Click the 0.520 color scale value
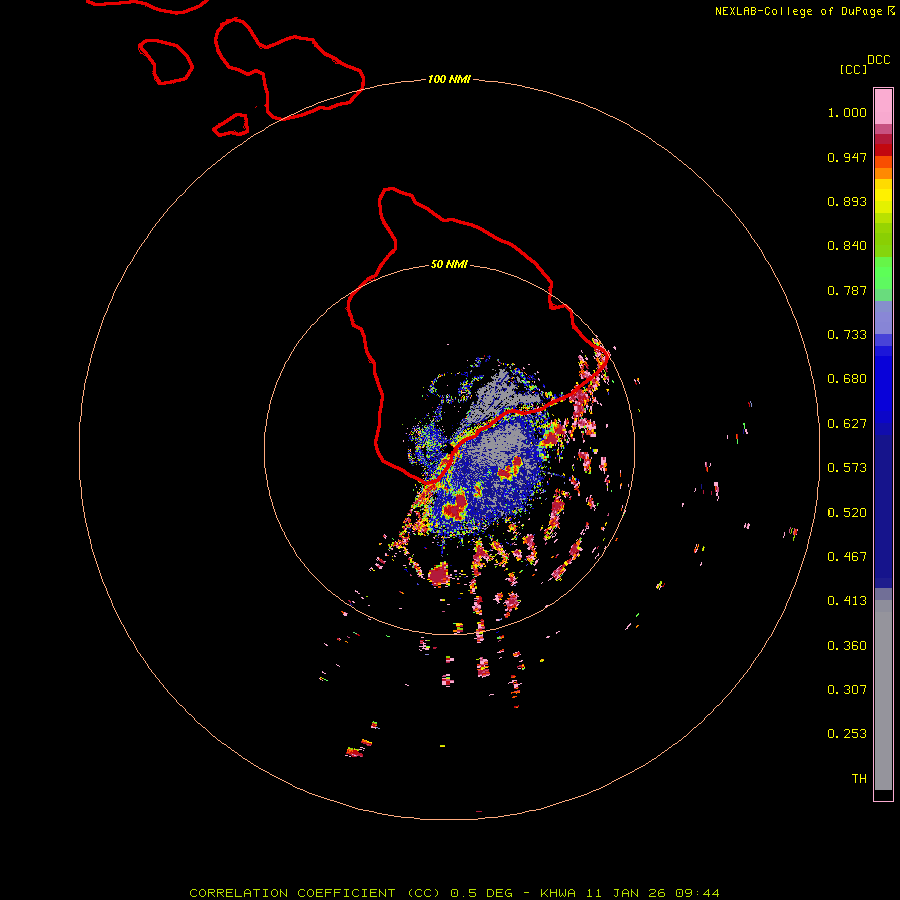Image resolution: width=900 pixels, height=900 pixels. [847, 513]
